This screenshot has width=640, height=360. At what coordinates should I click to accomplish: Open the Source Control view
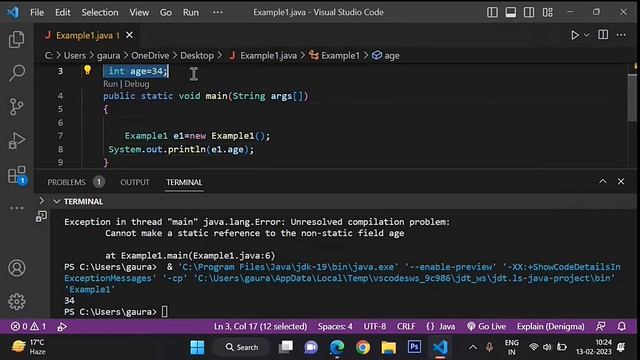pos(16,107)
